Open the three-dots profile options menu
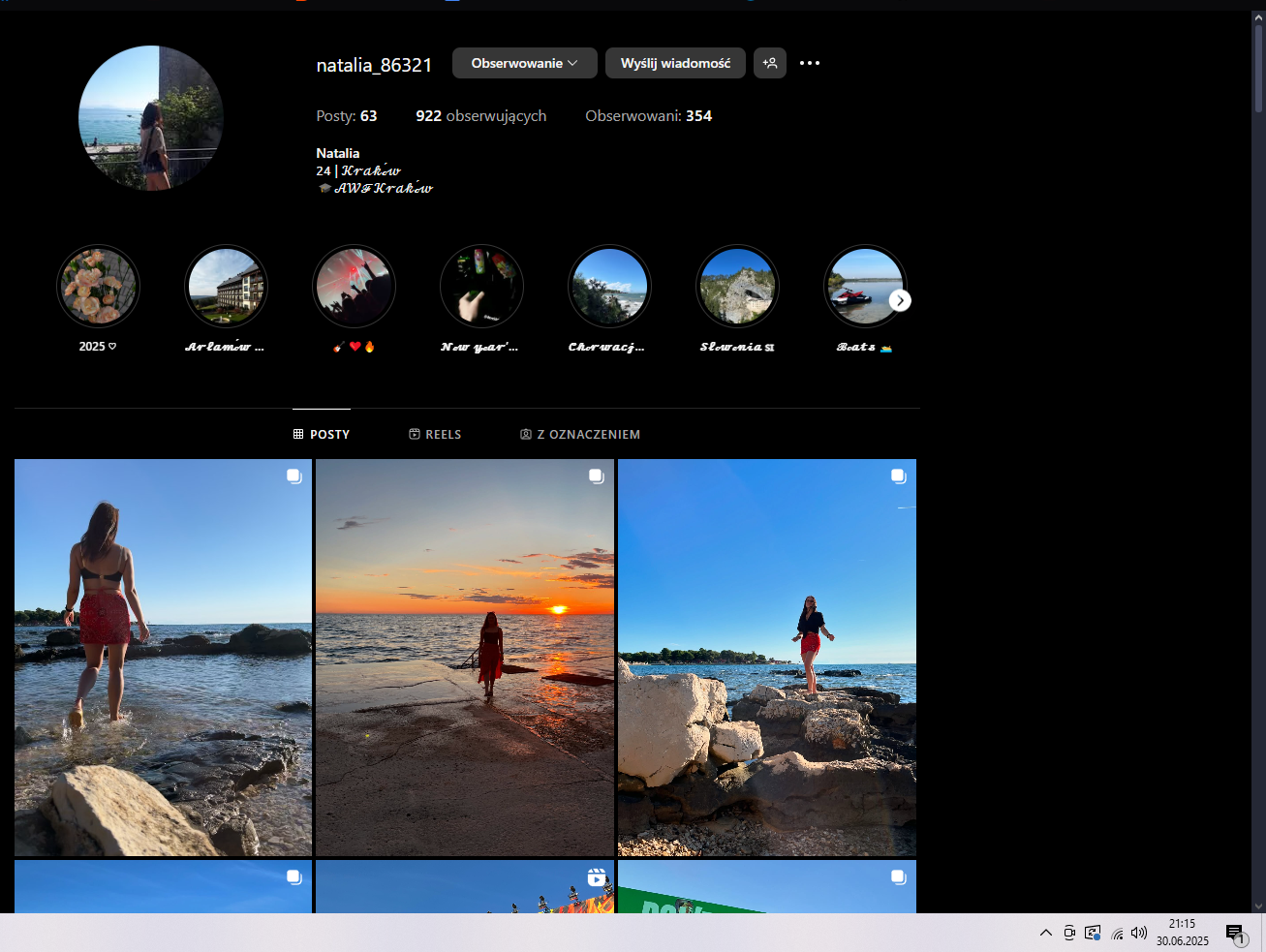 point(810,63)
